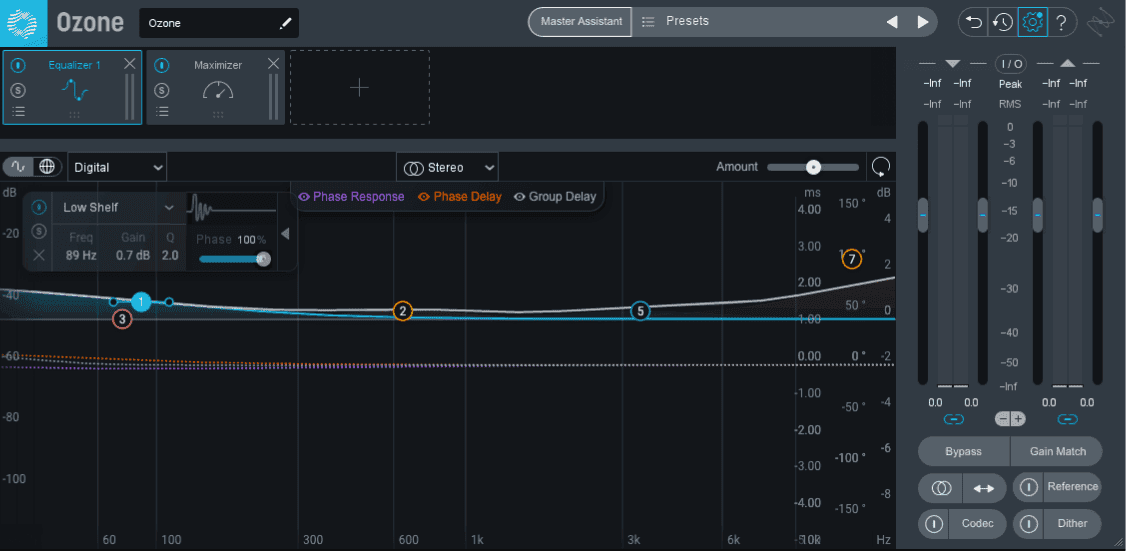
Task: Open the undo history clock icon
Action: click(x=1002, y=22)
